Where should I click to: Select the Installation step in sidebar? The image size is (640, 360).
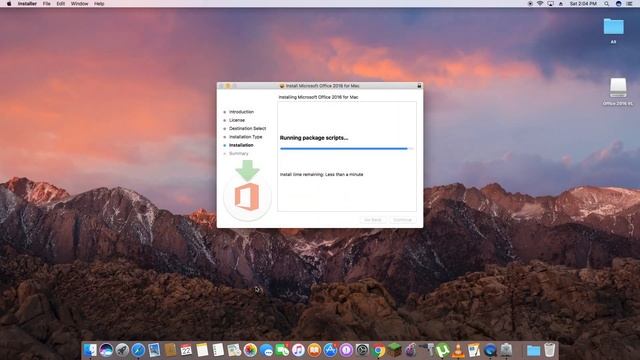241,145
